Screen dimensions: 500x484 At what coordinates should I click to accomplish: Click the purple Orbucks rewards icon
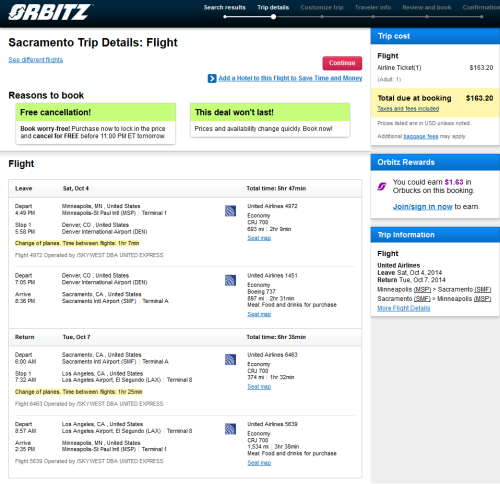382,186
